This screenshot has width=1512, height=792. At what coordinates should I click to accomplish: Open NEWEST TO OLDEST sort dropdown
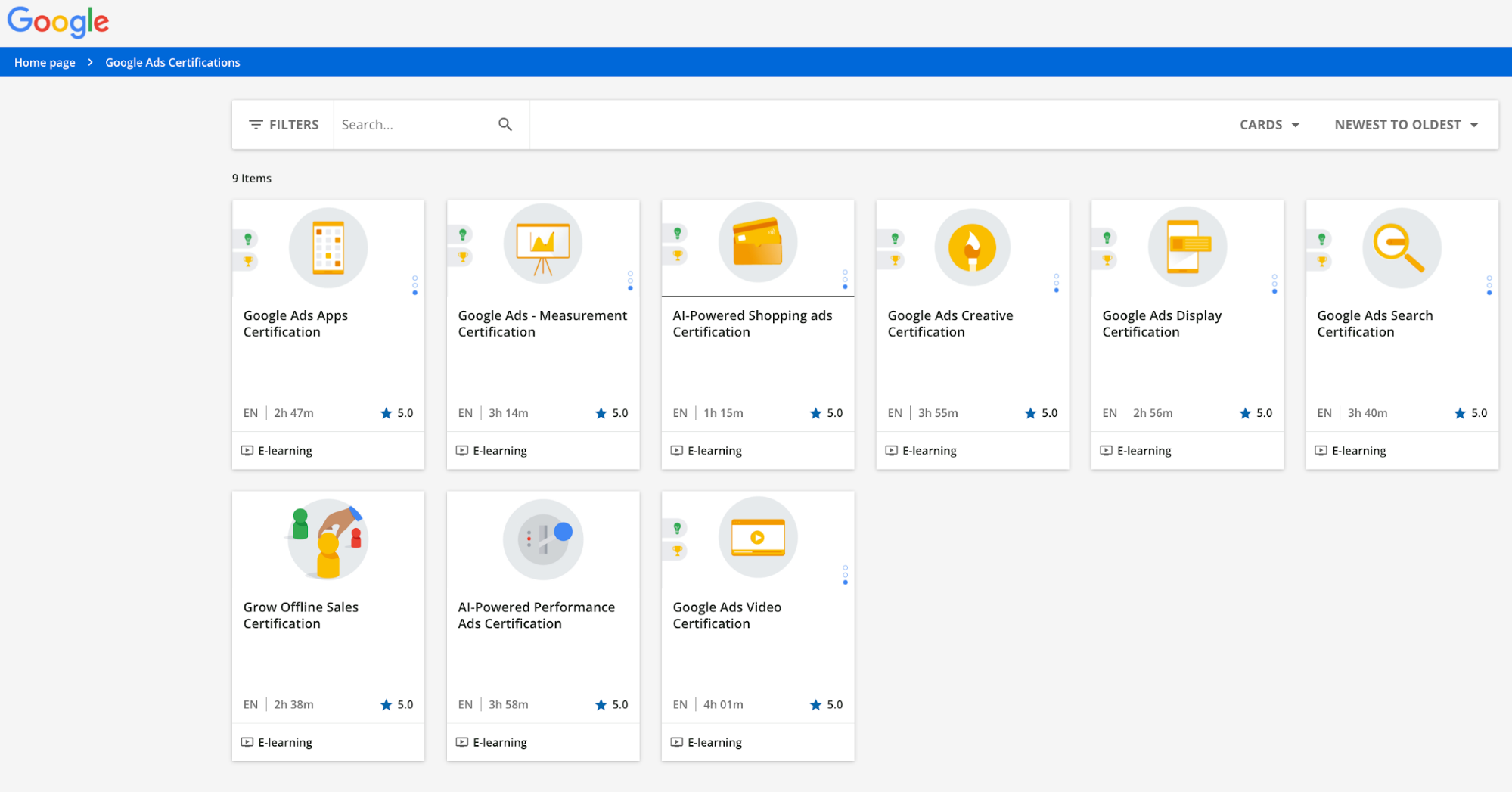click(1406, 125)
